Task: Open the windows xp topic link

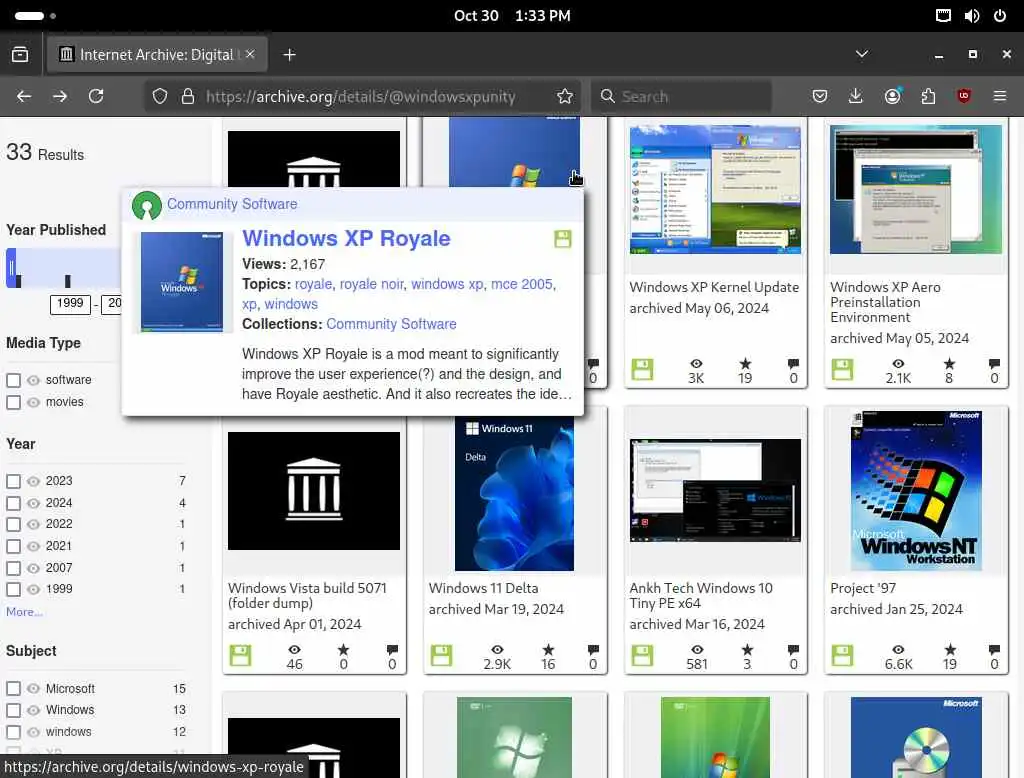Action: tap(447, 284)
